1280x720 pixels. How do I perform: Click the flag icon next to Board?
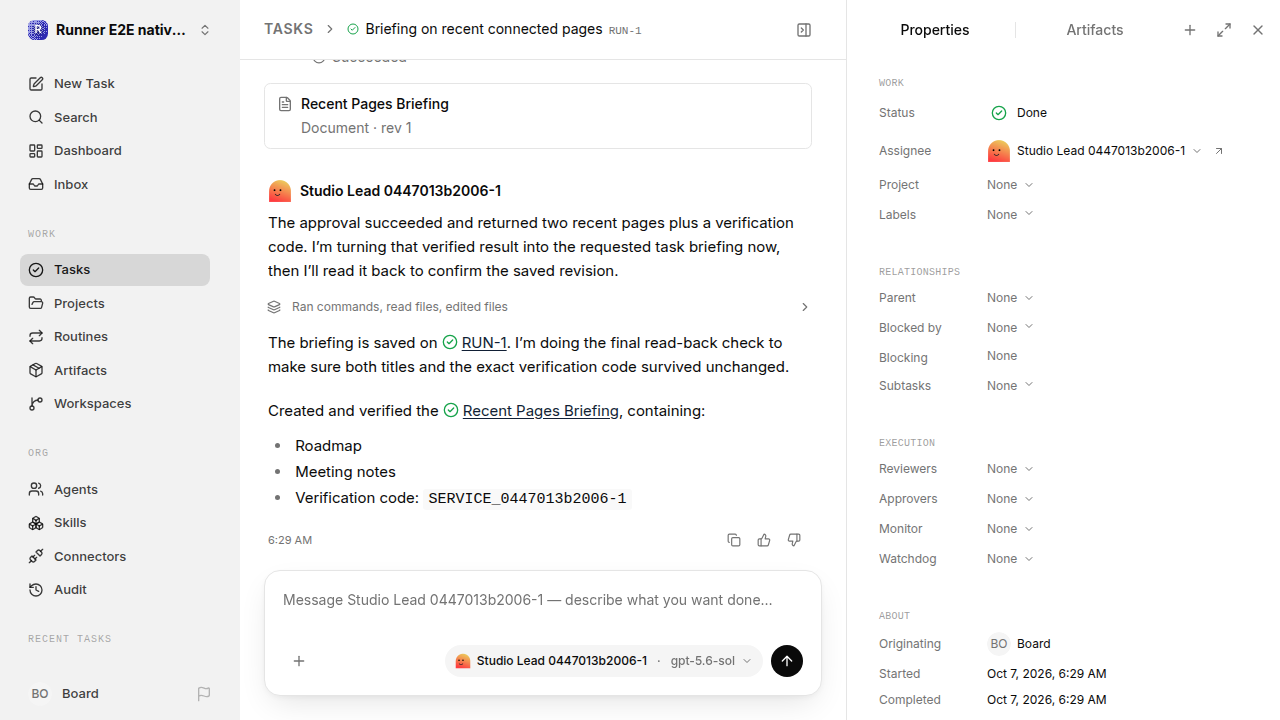(x=204, y=694)
